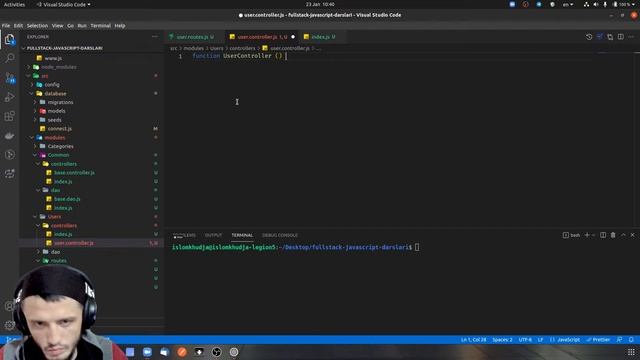Click UTF-8 encoding in status bar
The width and height of the screenshot is (640, 360).
click(525, 340)
